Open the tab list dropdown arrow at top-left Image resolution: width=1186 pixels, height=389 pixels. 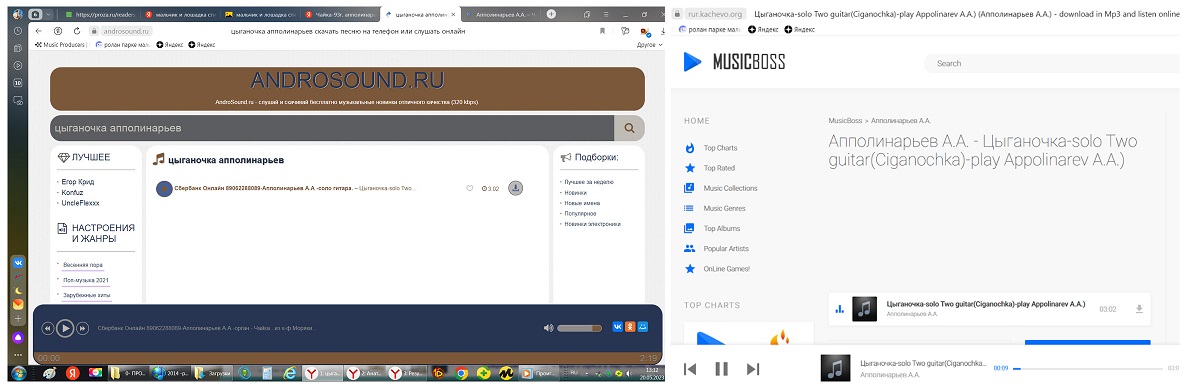(49, 14)
